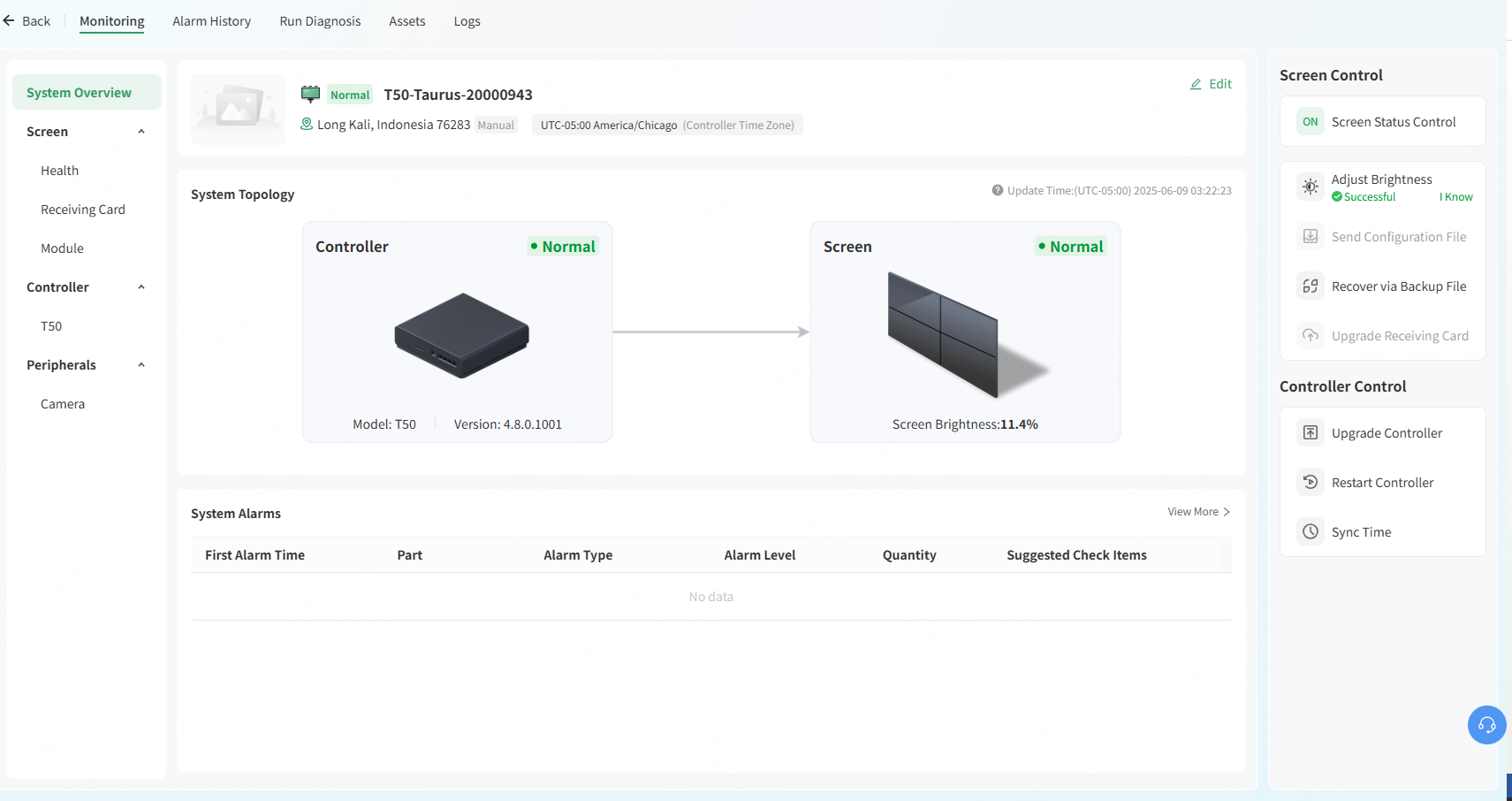Click Screen Status Control label
Screen dimensions: 1512x801
click(1394, 122)
